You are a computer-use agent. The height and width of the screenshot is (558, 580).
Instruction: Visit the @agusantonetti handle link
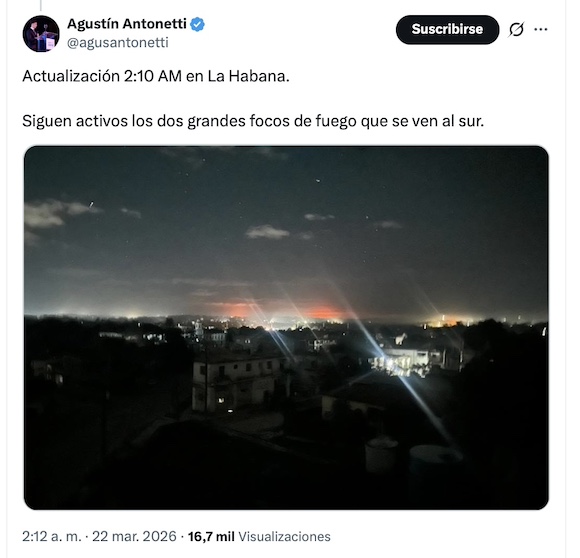pyautogui.click(x=118, y=43)
